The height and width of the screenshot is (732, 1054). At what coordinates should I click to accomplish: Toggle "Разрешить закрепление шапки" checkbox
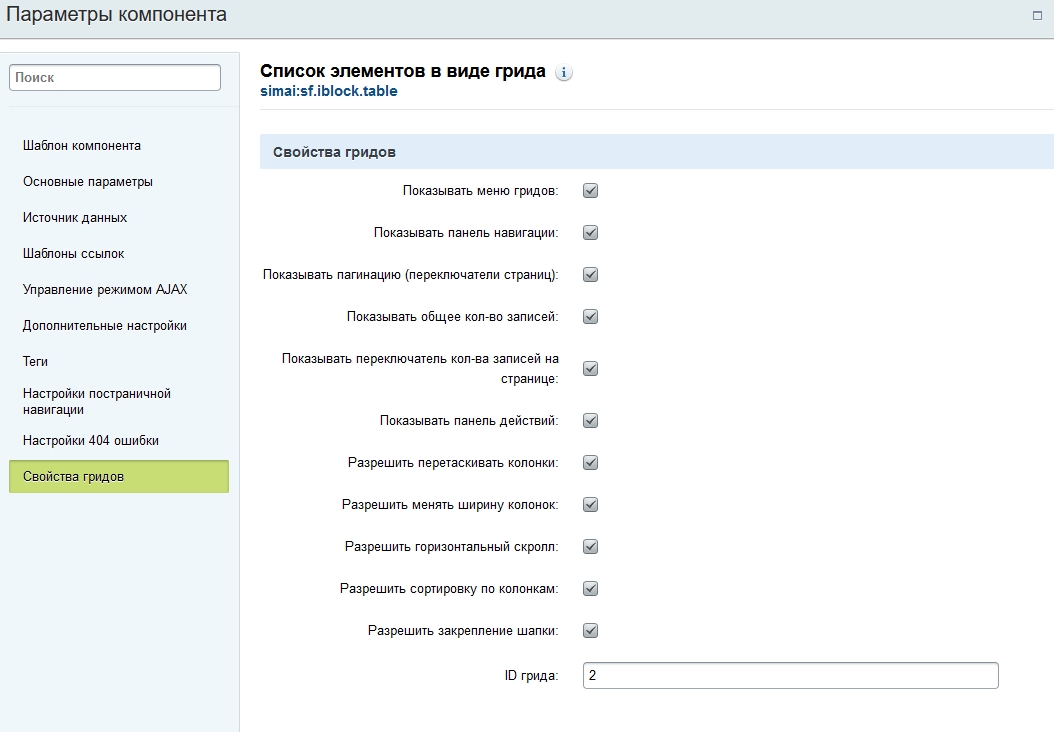[x=590, y=631]
